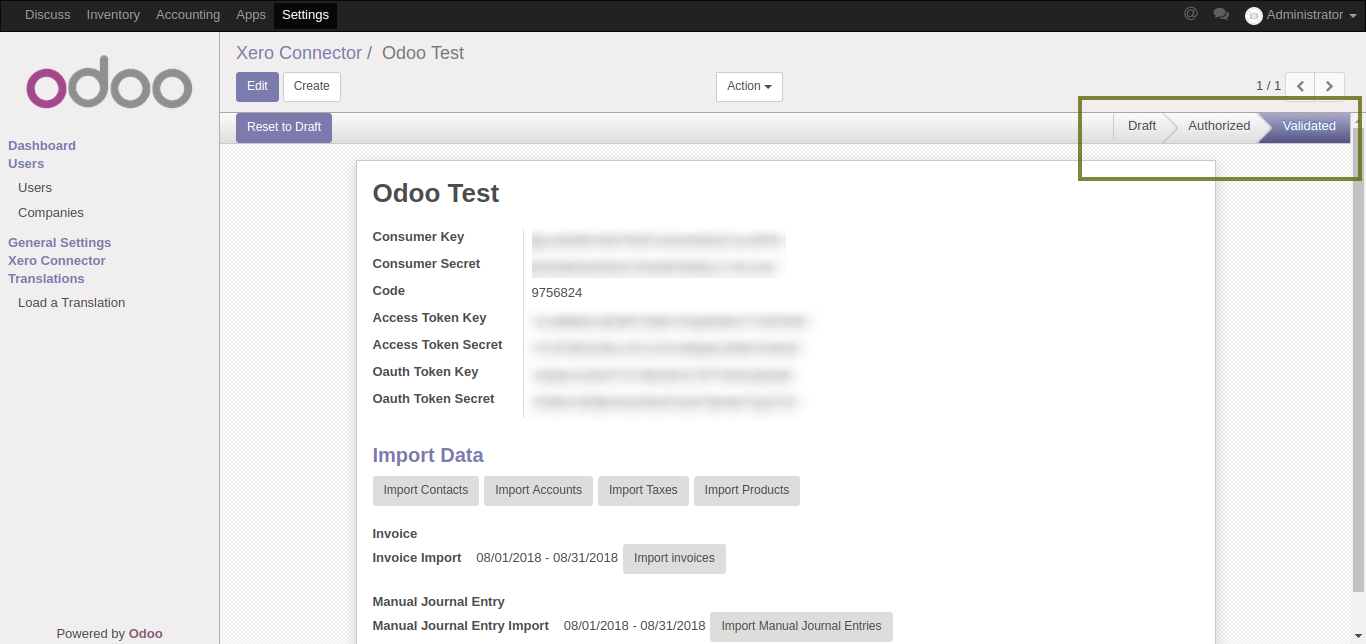Click the Import Data heading
Image resolution: width=1366 pixels, height=644 pixels.
pyautogui.click(x=428, y=455)
